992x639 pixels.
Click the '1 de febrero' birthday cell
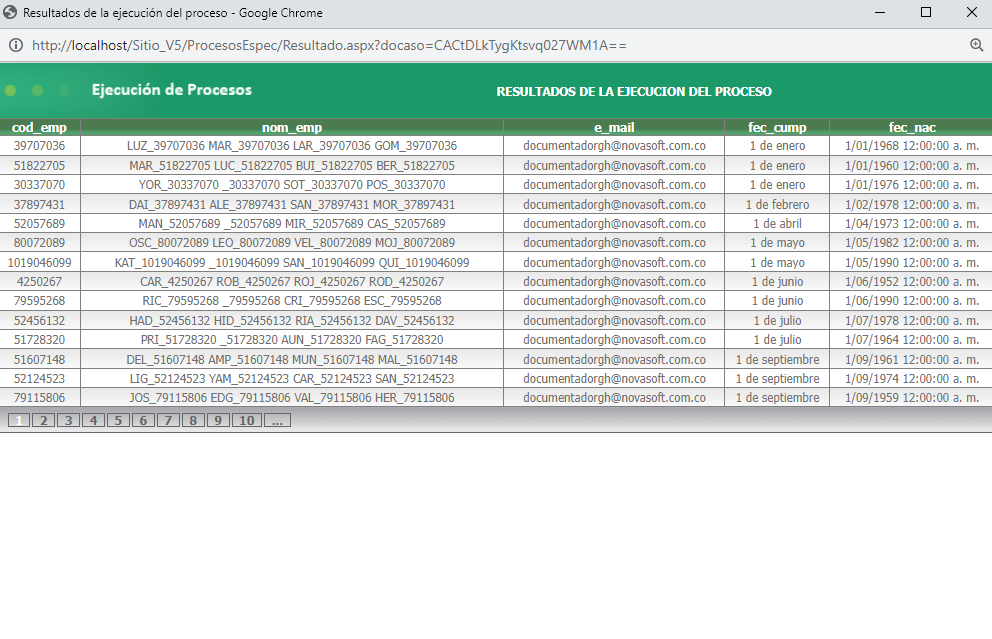777,204
